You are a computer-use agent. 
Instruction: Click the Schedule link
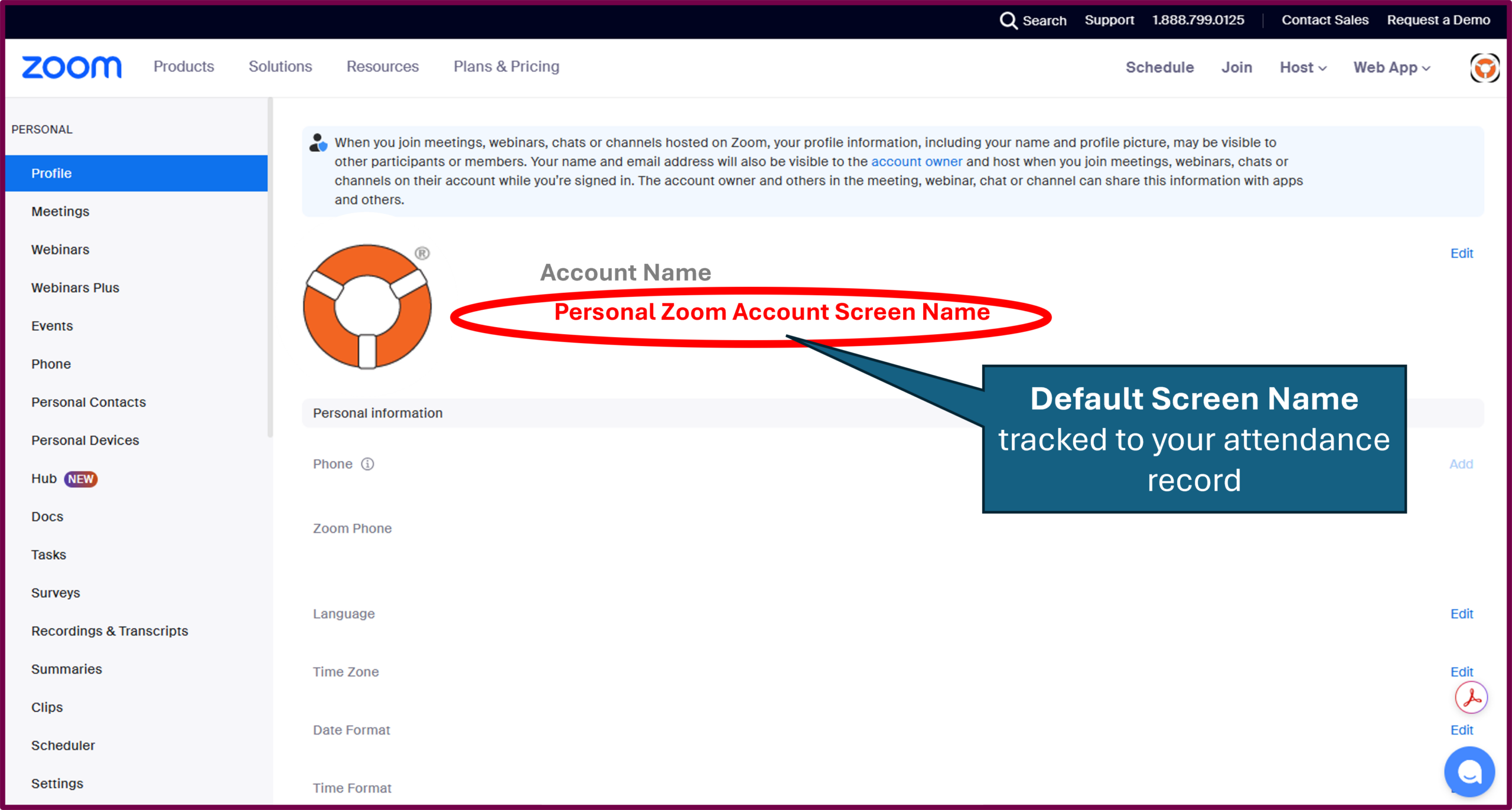(x=1159, y=67)
